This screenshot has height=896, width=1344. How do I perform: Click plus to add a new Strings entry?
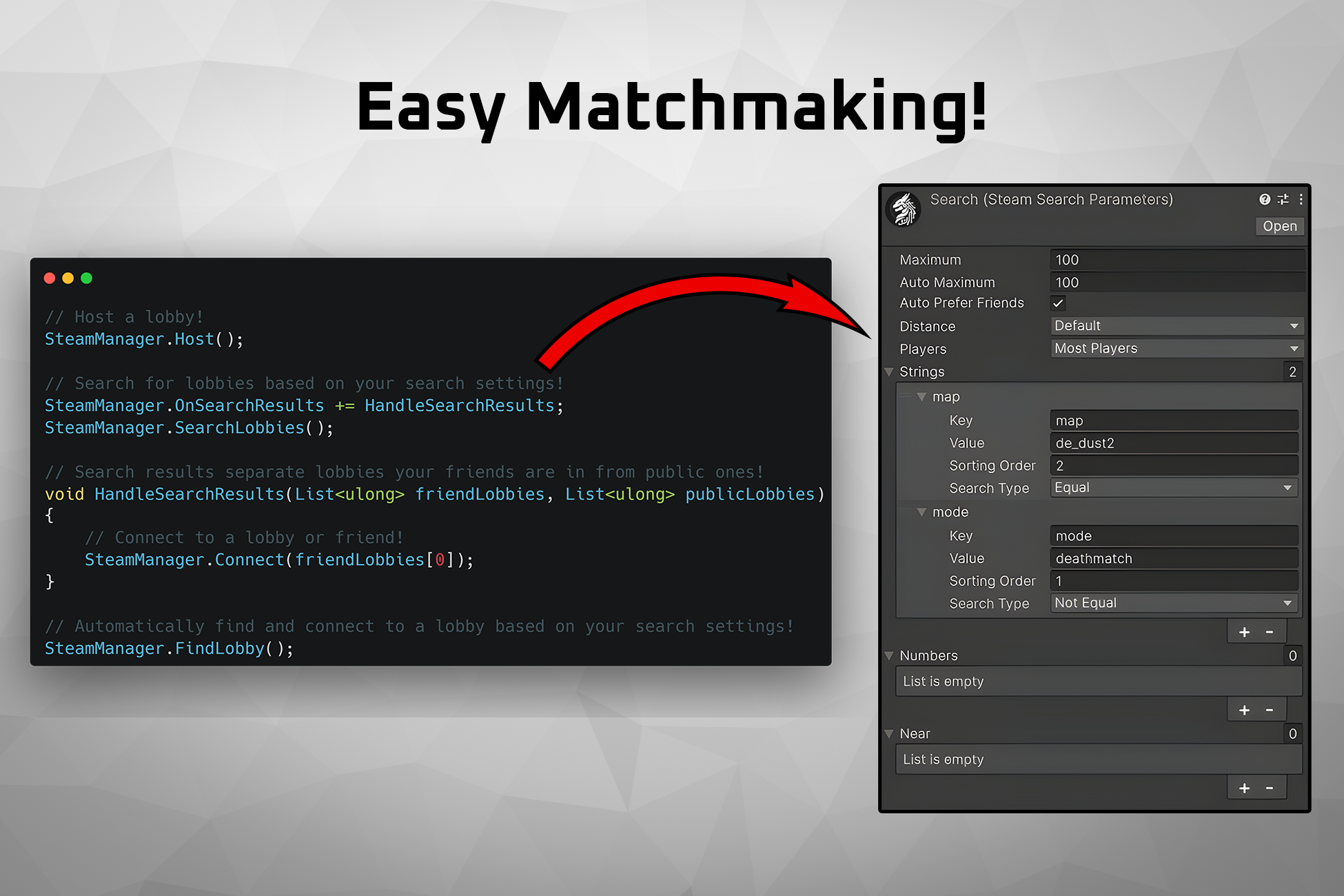click(x=1244, y=631)
